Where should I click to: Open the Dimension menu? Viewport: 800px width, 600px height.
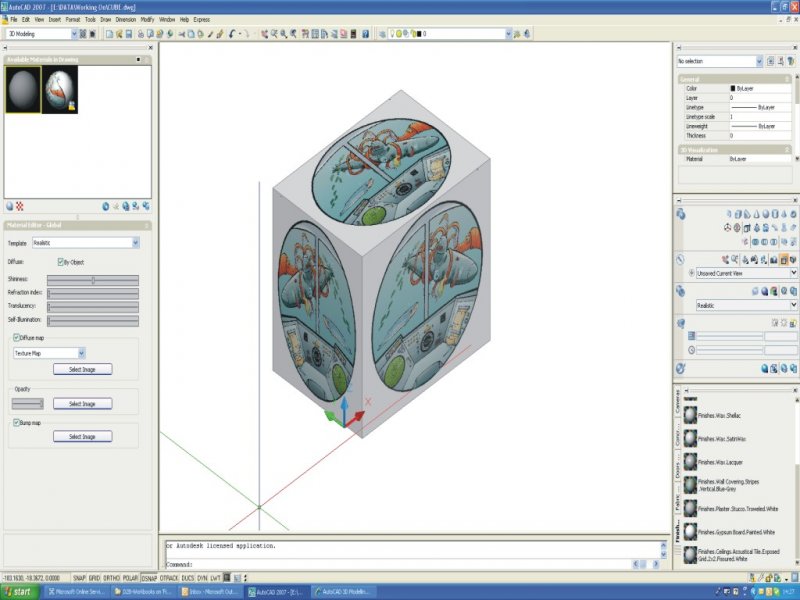126,19
